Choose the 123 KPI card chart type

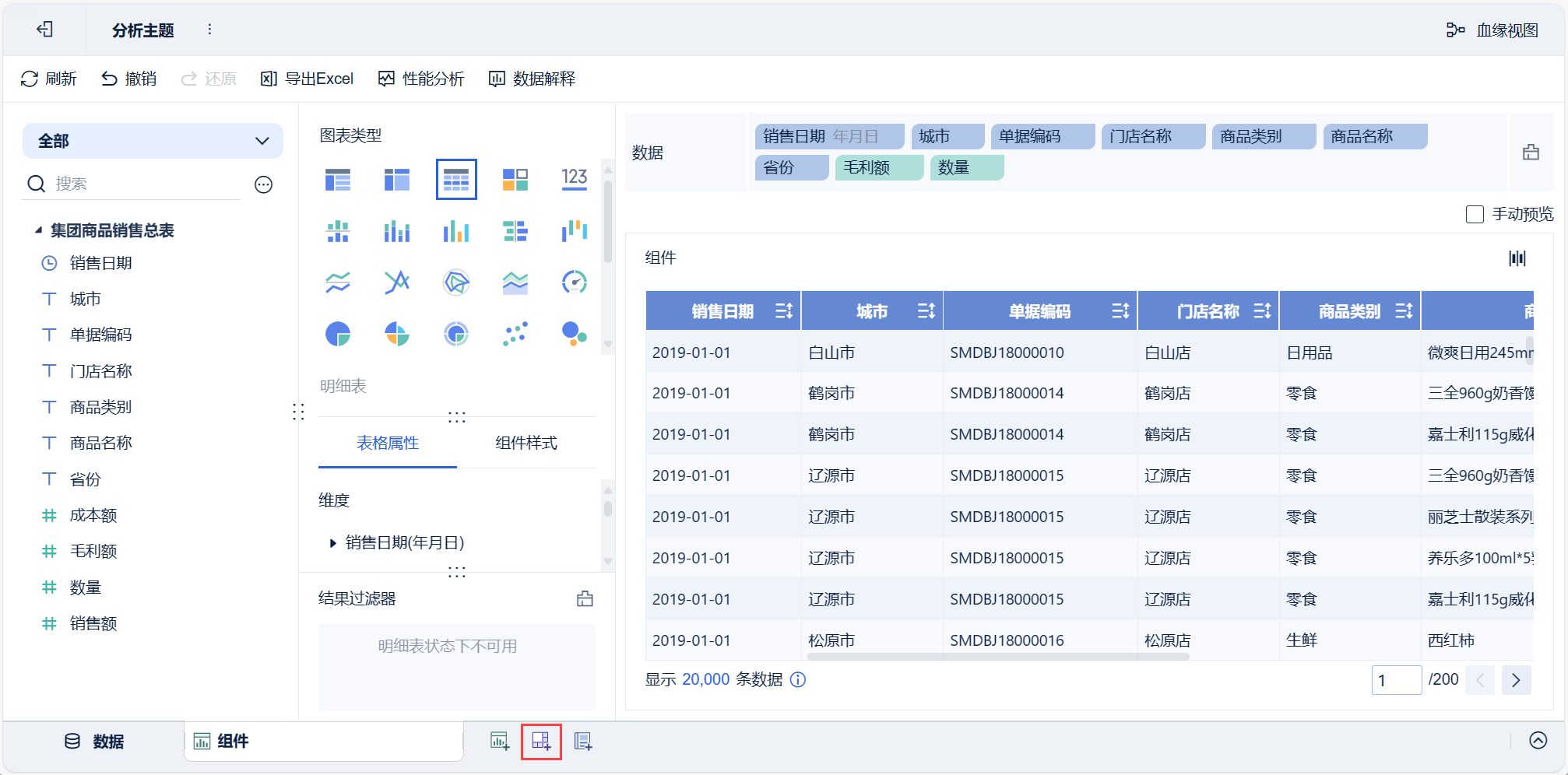pos(575,180)
